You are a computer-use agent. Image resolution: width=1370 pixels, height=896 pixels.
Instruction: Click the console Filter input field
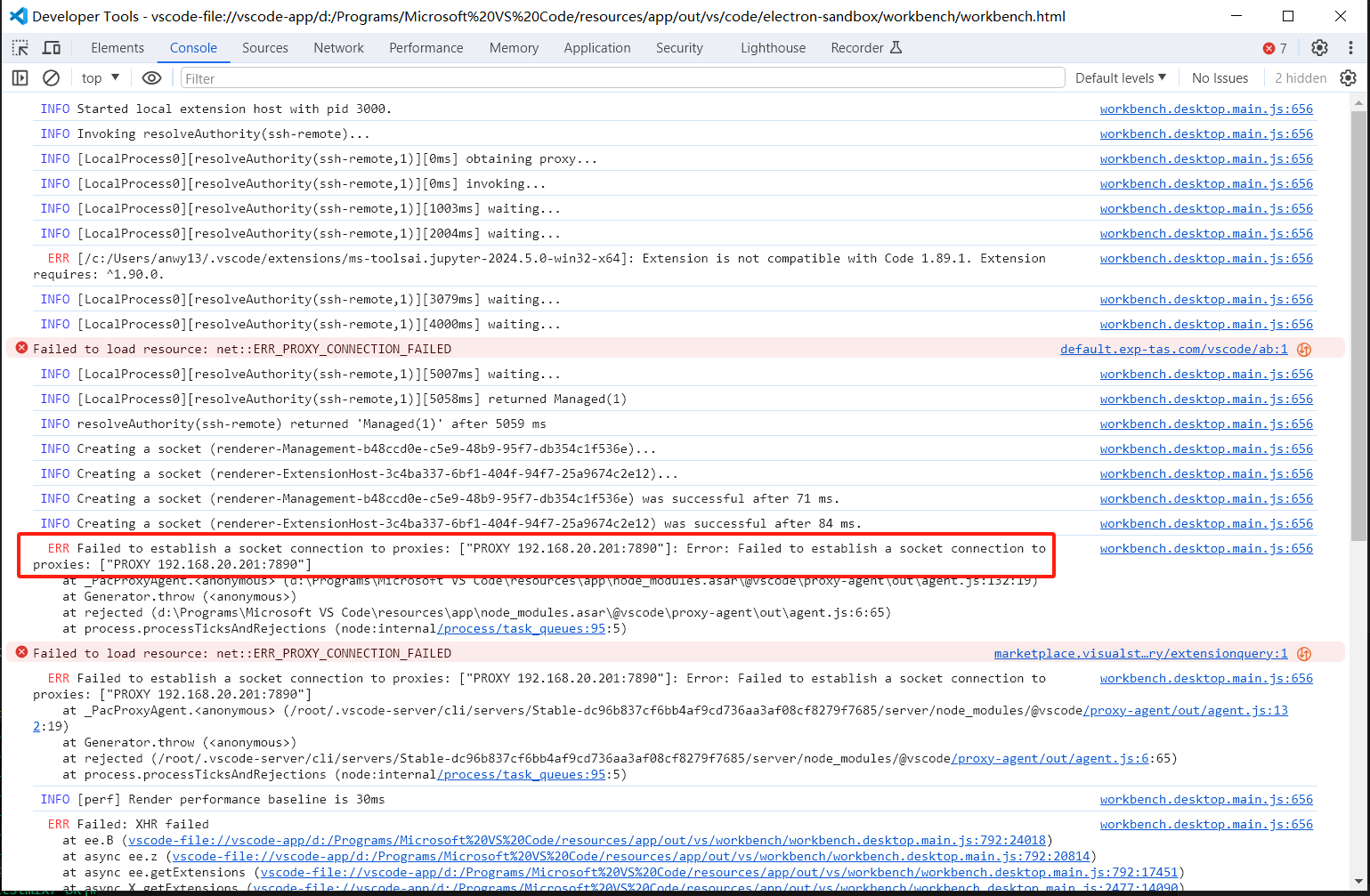click(x=622, y=78)
